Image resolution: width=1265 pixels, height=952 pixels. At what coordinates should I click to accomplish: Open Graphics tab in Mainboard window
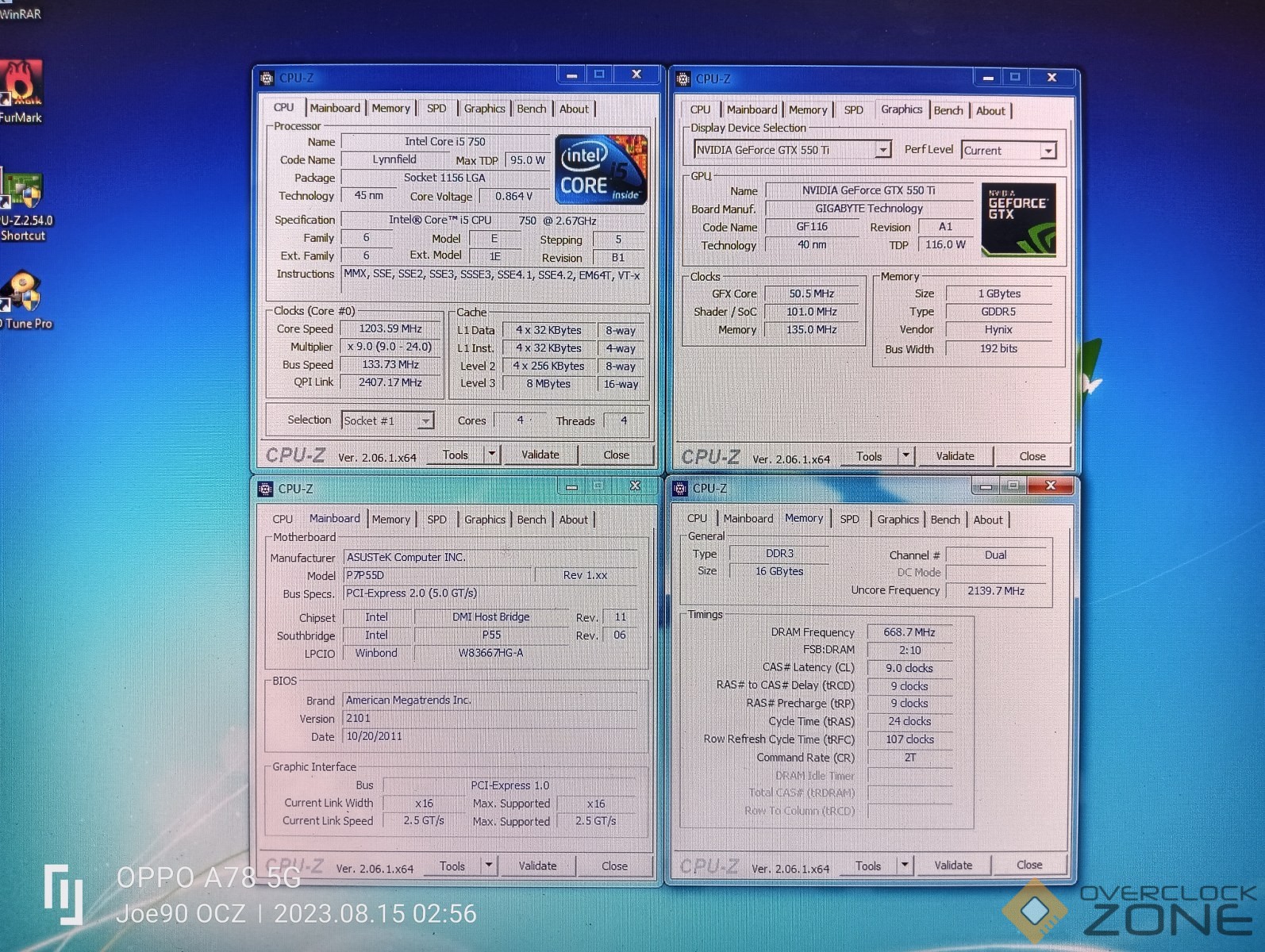(485, 519)
